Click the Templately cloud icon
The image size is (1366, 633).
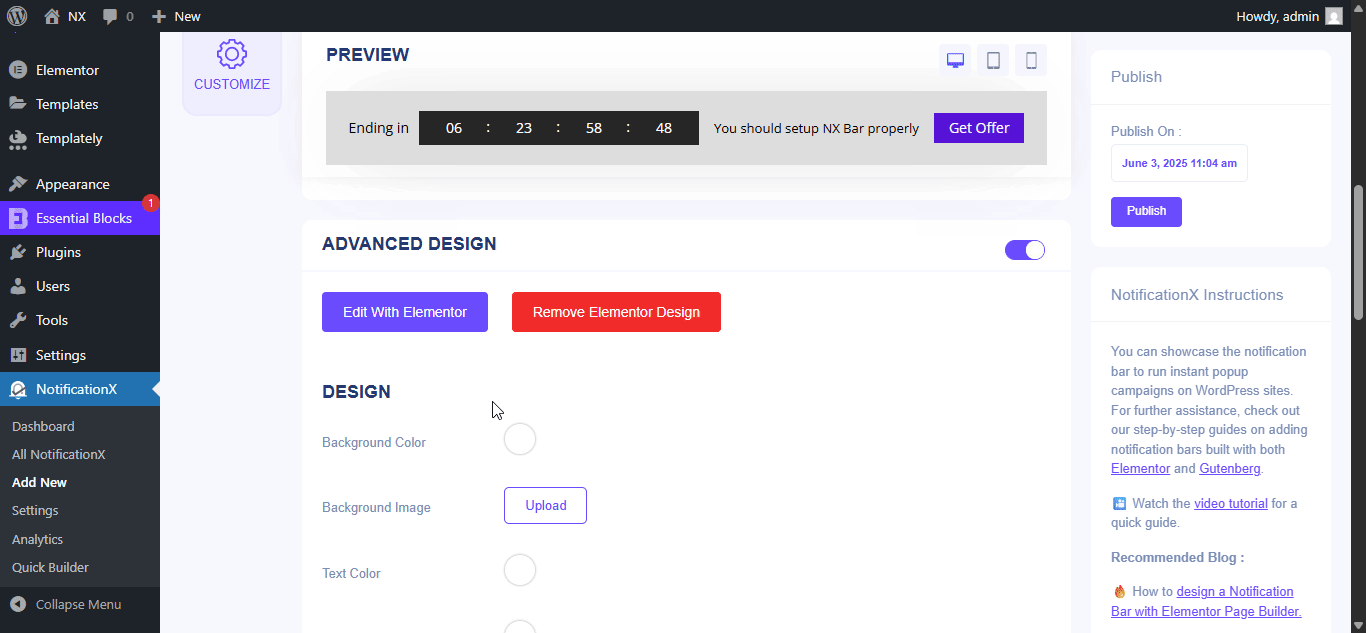(18, 138)
